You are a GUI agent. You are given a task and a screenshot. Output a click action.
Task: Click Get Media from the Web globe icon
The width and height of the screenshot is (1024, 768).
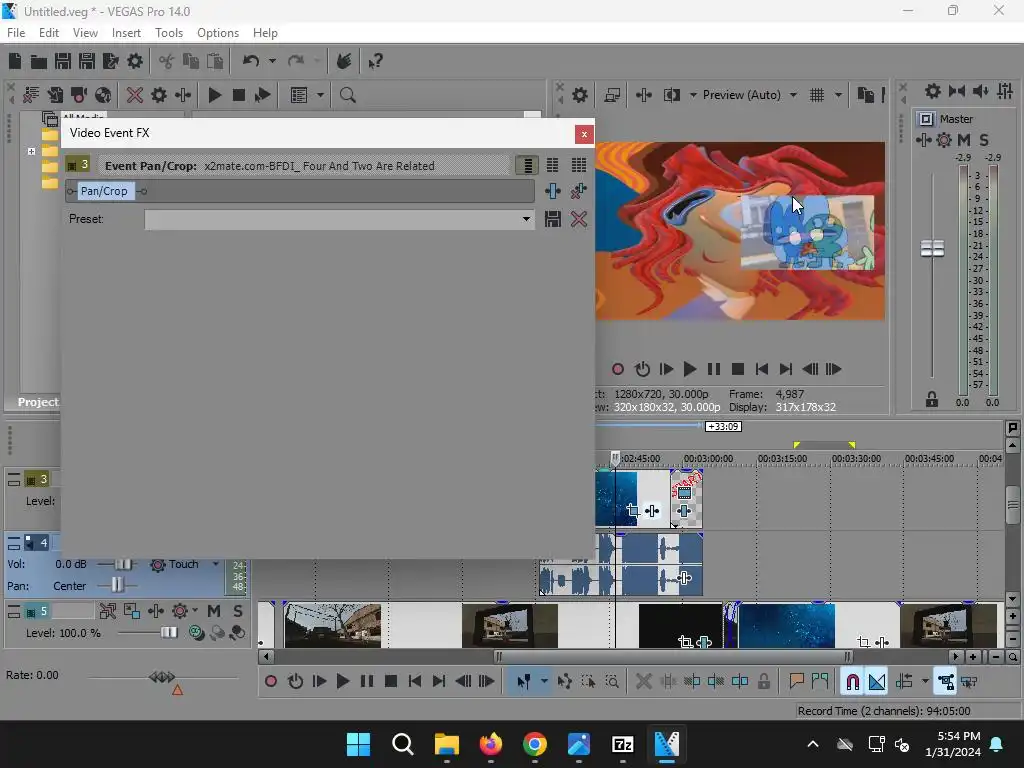point(103,95)
